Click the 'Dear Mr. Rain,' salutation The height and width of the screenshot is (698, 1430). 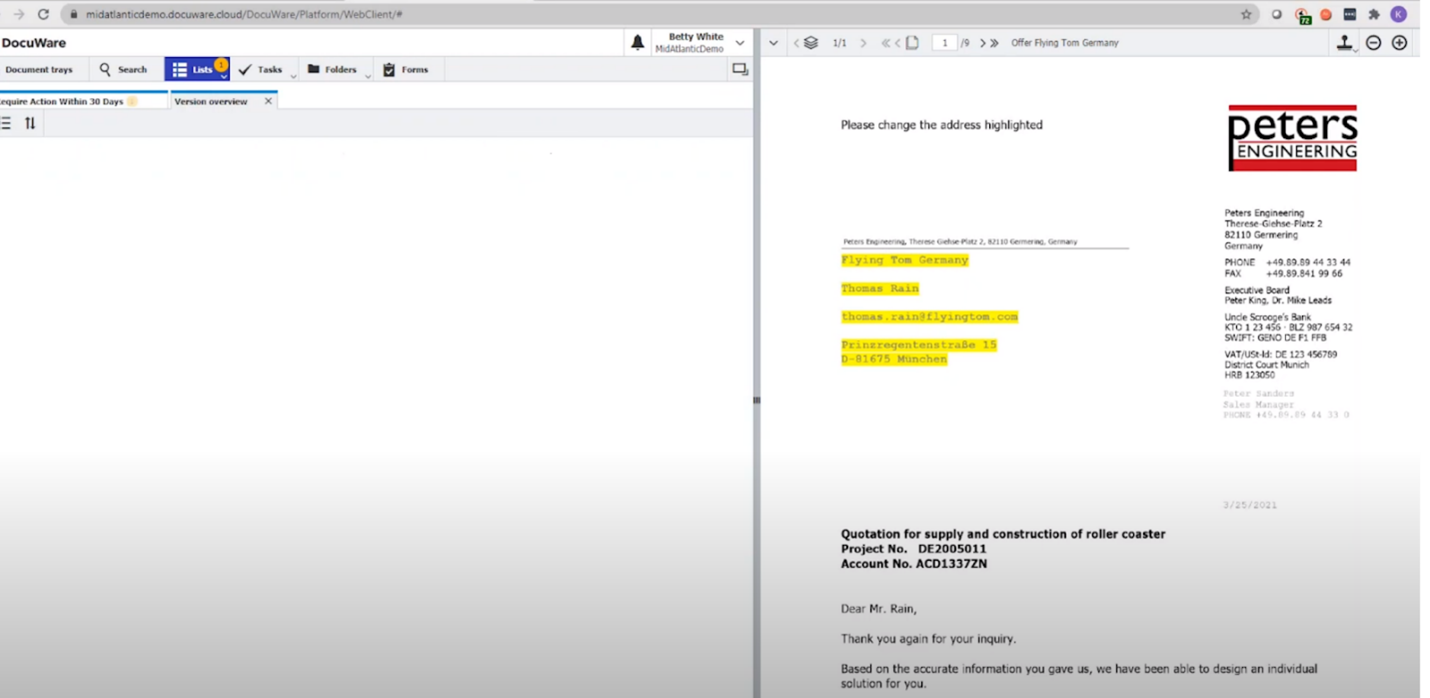pyautogui.click(x=879, y=609)
